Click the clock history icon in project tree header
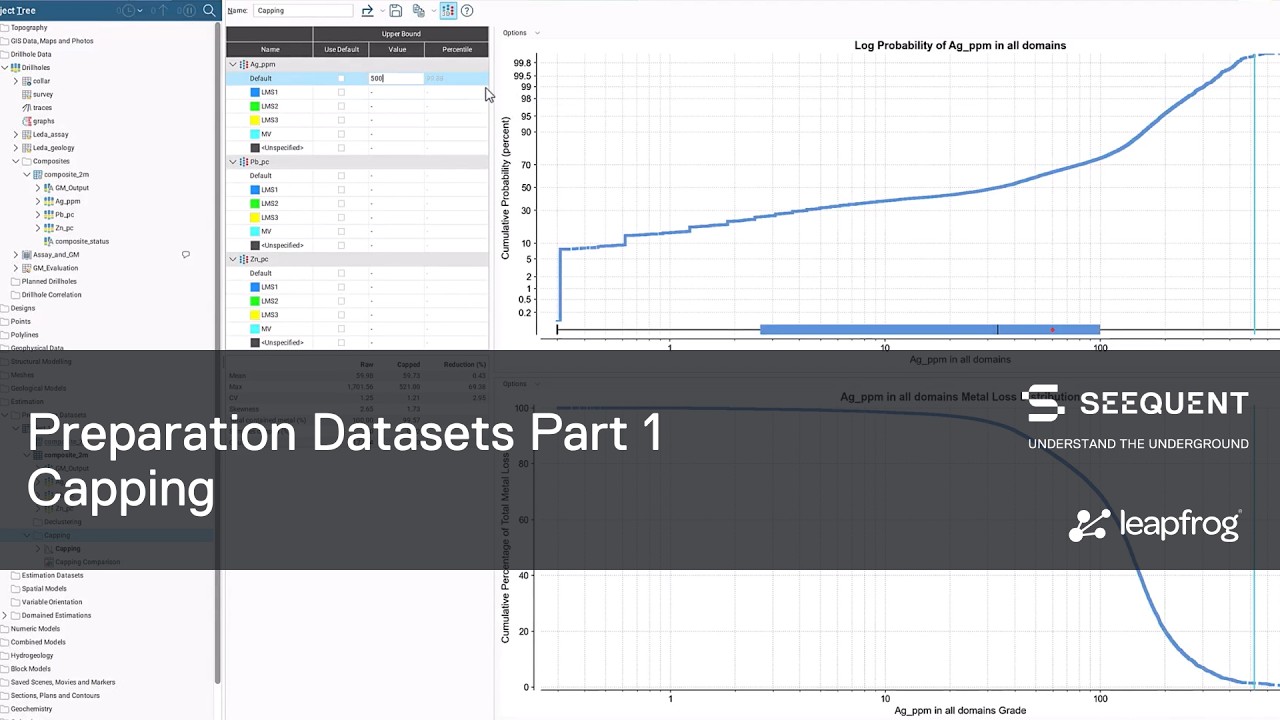The width and height of the screenshot is (1280, 720). point(128,10)
